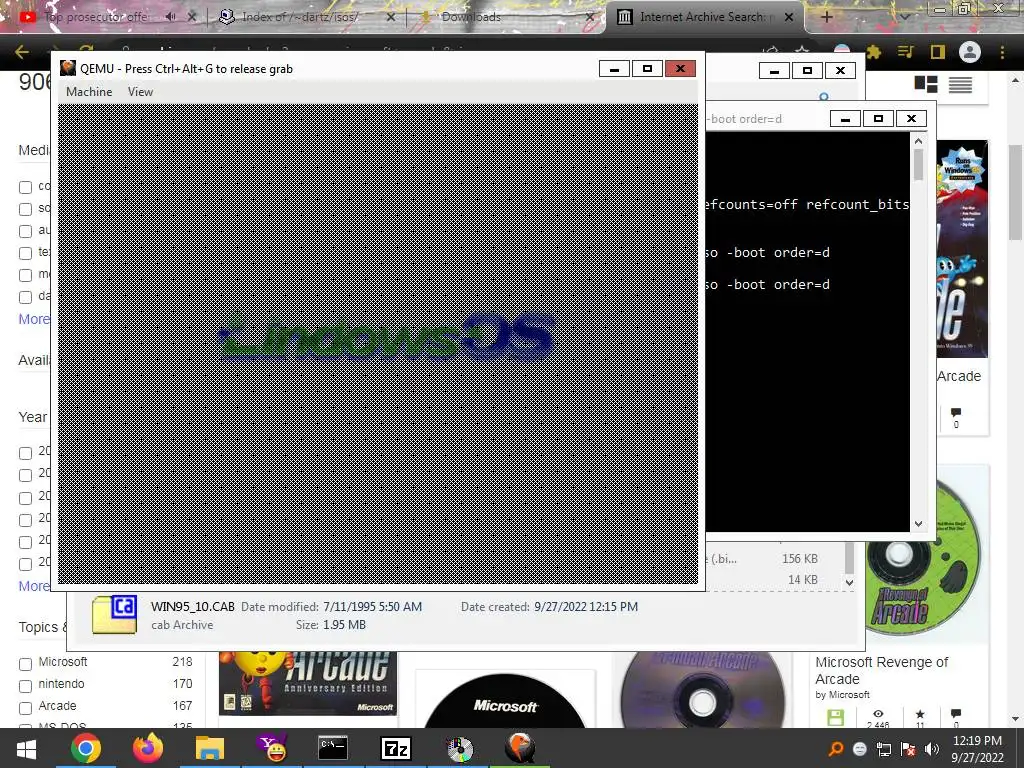
Task: Tick the nintendo topic checkbox
Action: pos(25,686)
